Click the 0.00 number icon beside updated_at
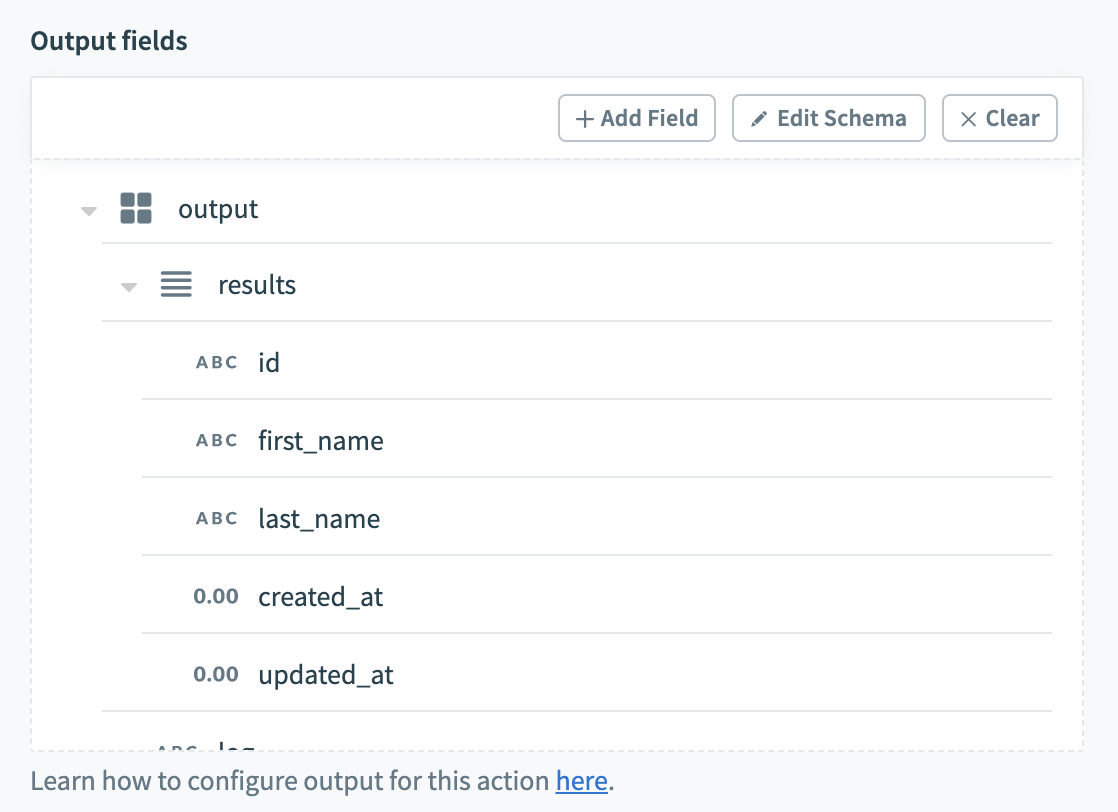Viewport: 1118px width, 812px height. (216, 675)
